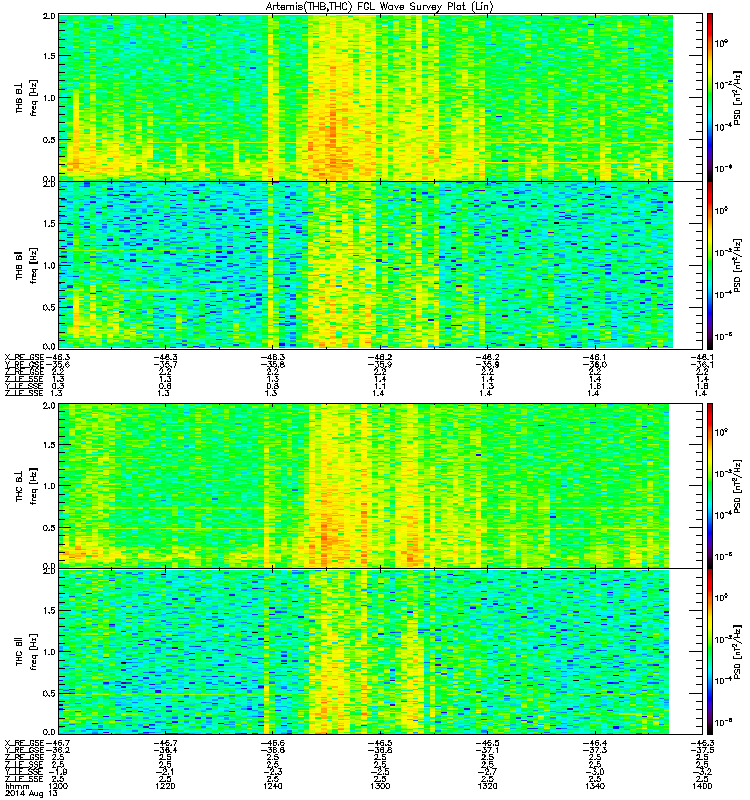
Task: Click the "1320" time tick label
Action: 487,786
